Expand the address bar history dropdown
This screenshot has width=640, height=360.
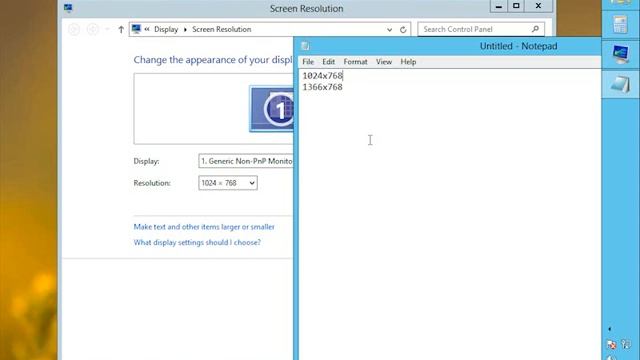389,29
